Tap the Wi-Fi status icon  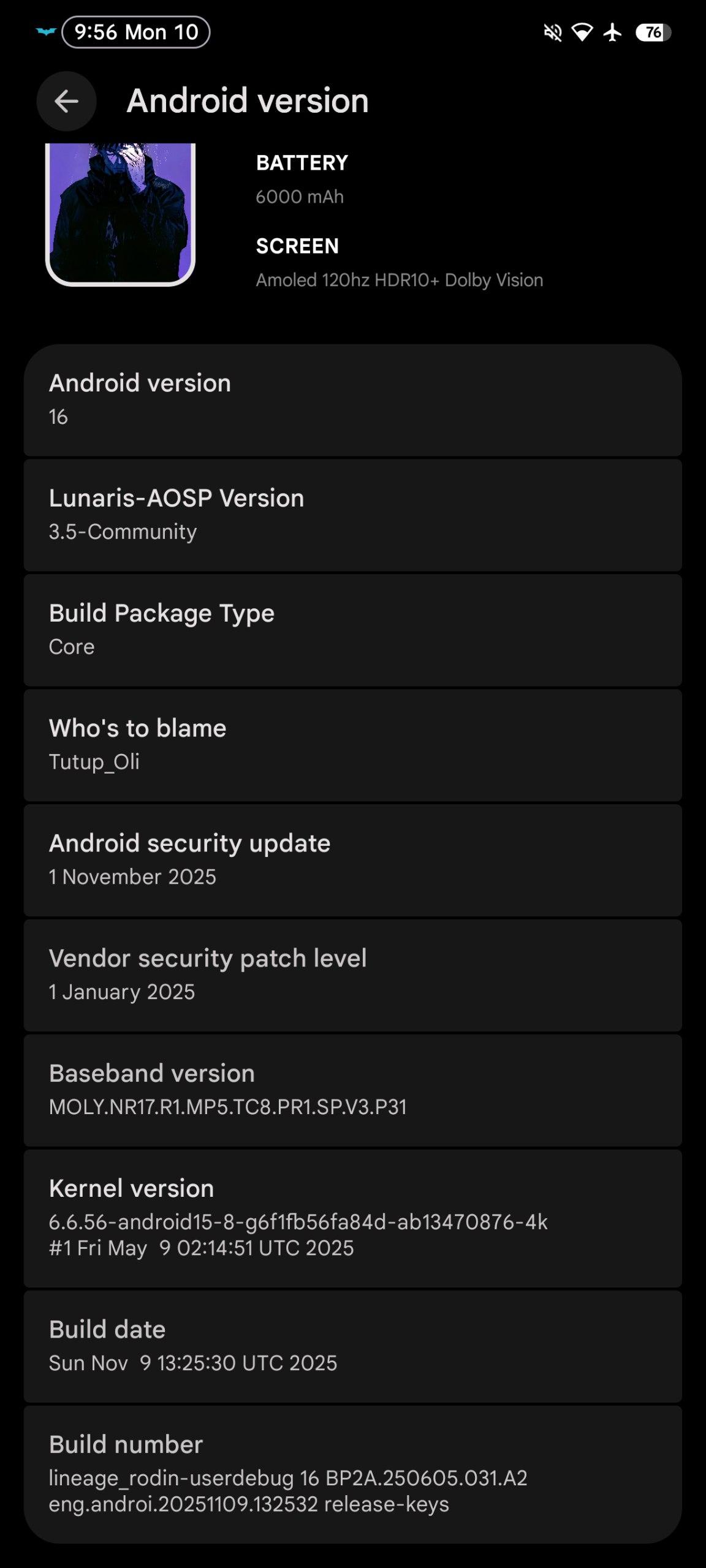pos(582,32)
